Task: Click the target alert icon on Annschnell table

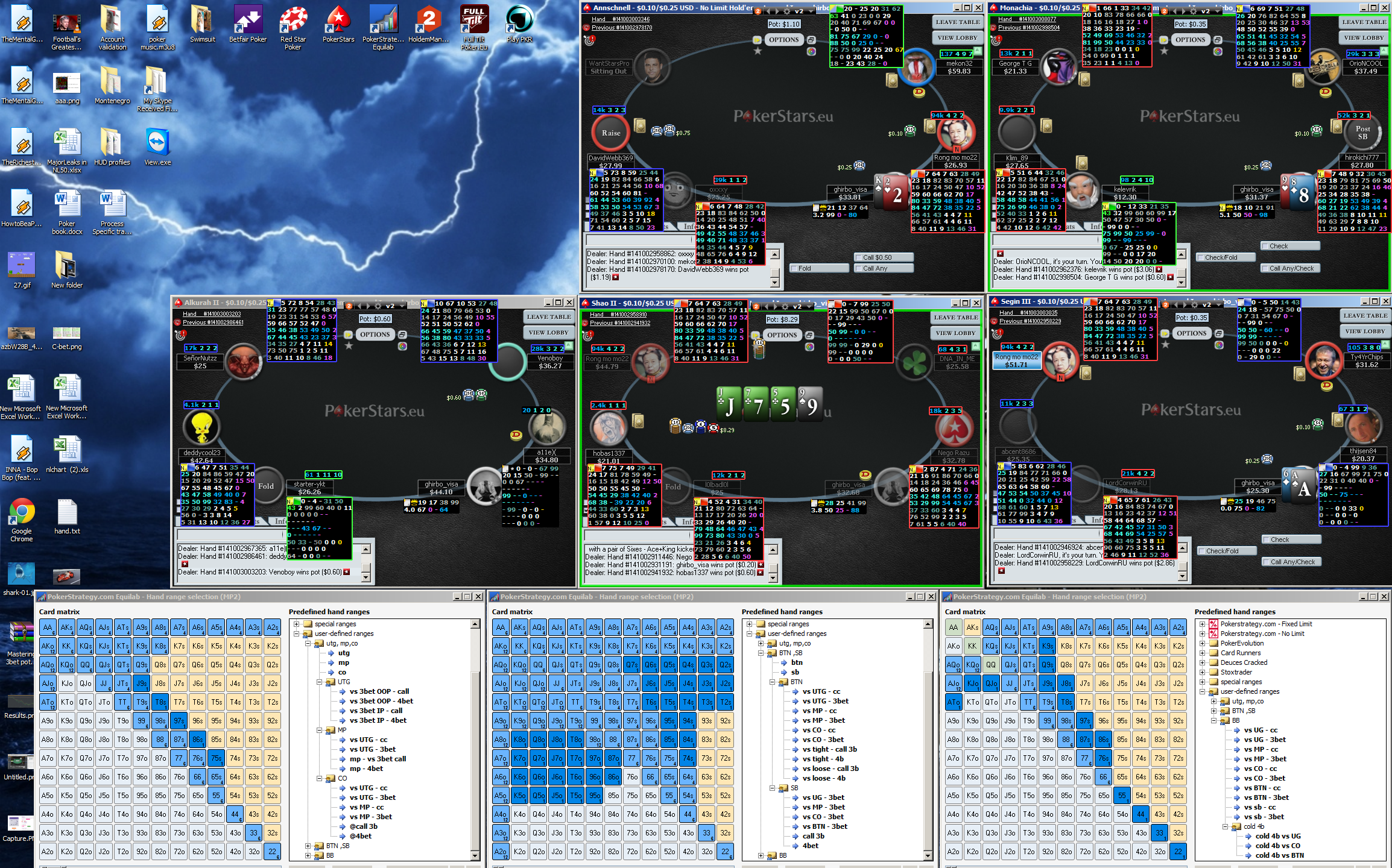Action: pyautogui.click(x=590, y=40)
